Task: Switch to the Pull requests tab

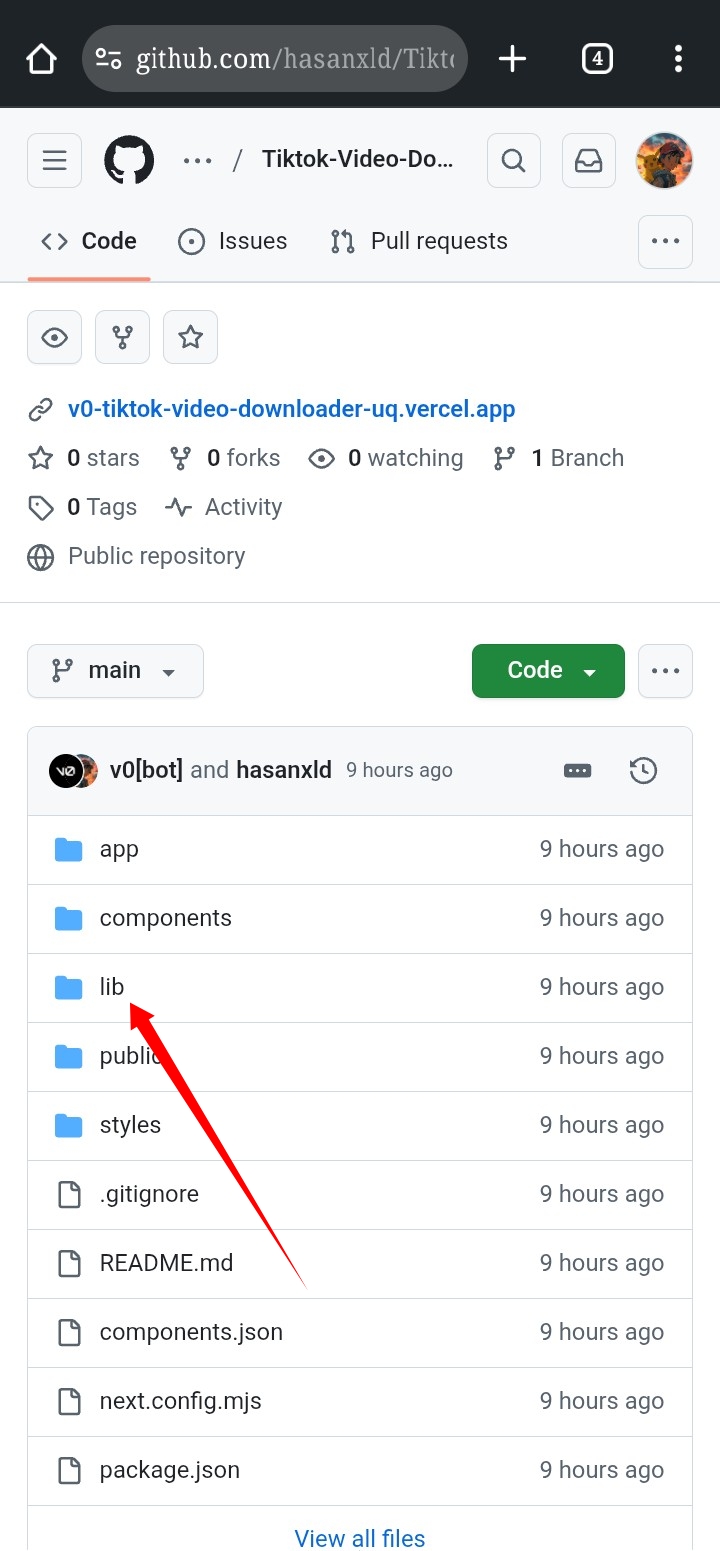Action: (419, 241)
